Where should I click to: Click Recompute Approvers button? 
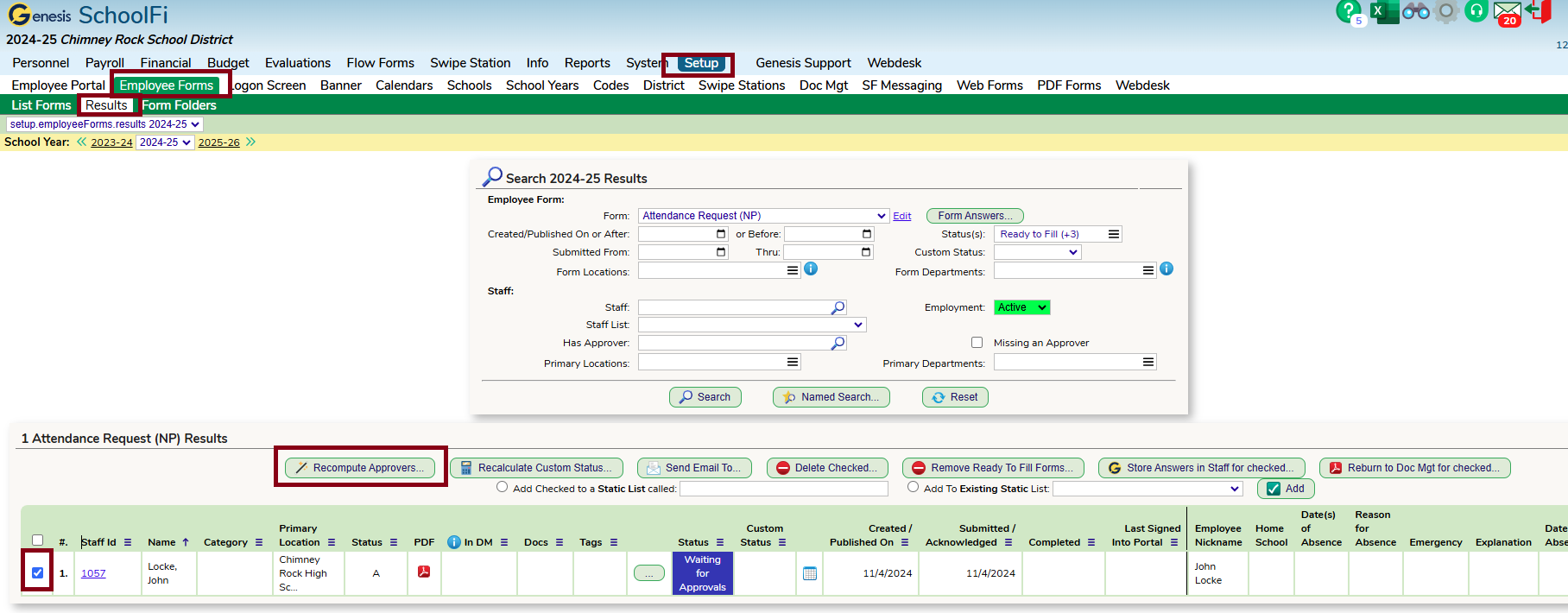(360, 468)
